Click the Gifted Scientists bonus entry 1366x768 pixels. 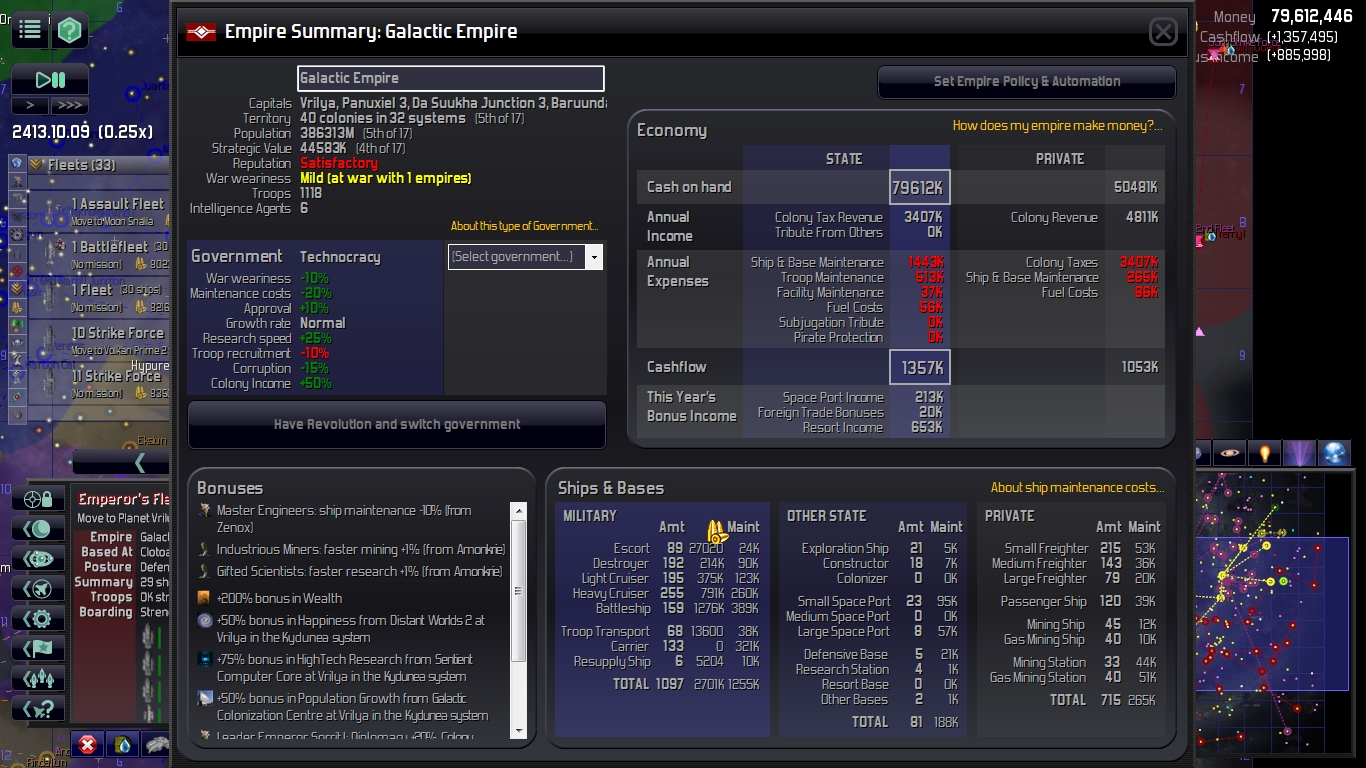coord(351,571)
